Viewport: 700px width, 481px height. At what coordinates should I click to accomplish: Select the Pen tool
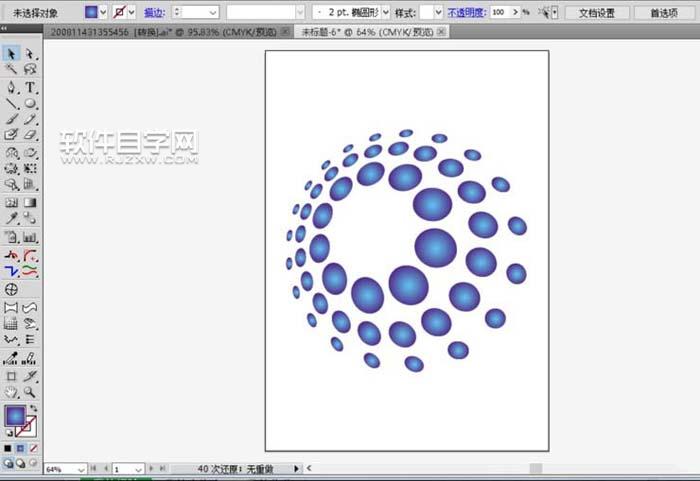(x=12, y=87)
